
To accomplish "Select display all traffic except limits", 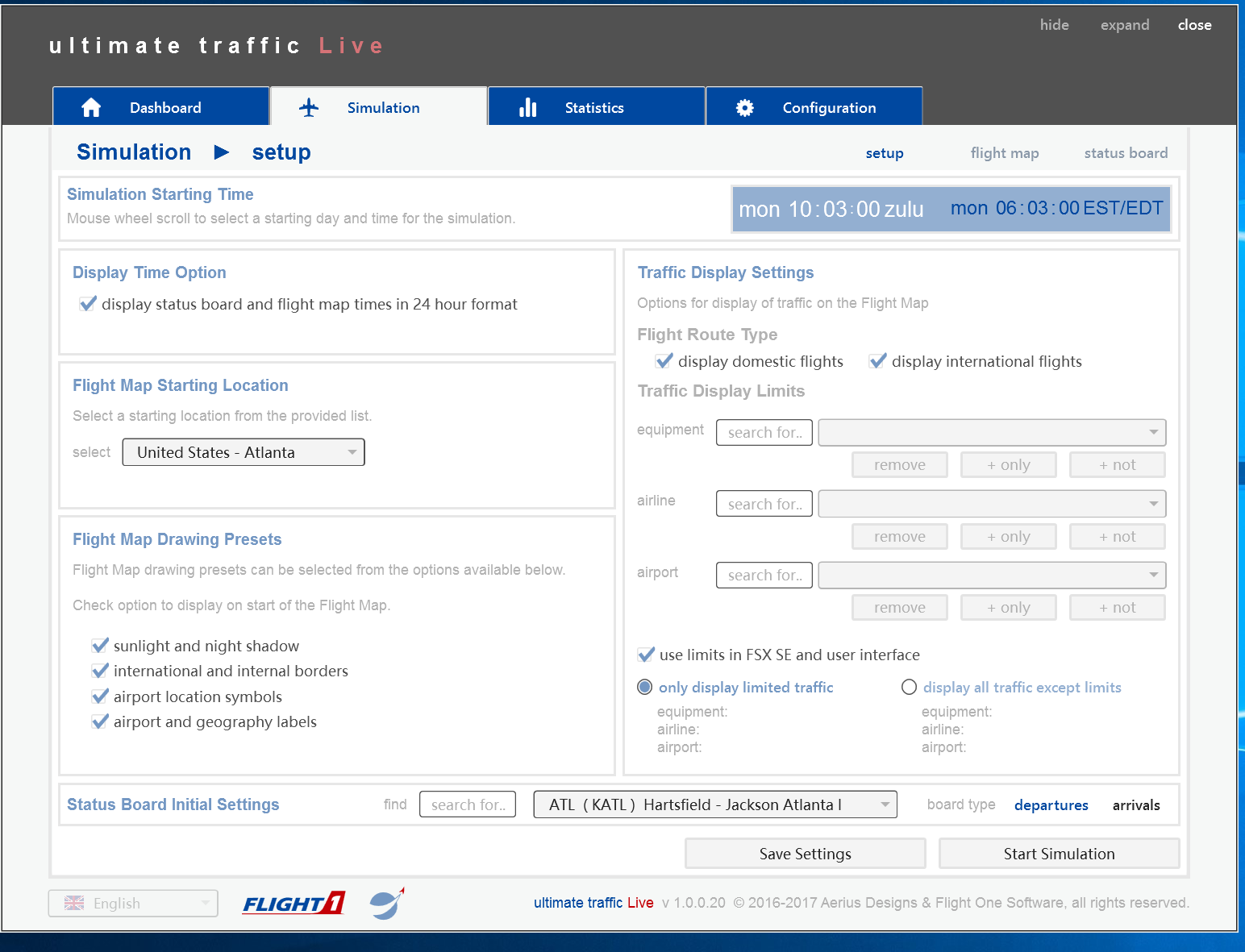I will 909,687.
